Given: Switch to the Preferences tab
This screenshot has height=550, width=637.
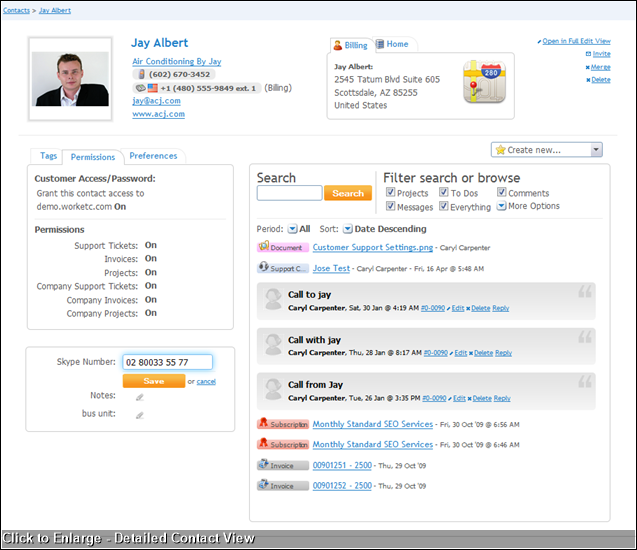Looking at the screenshot, I should coord(153,156).
